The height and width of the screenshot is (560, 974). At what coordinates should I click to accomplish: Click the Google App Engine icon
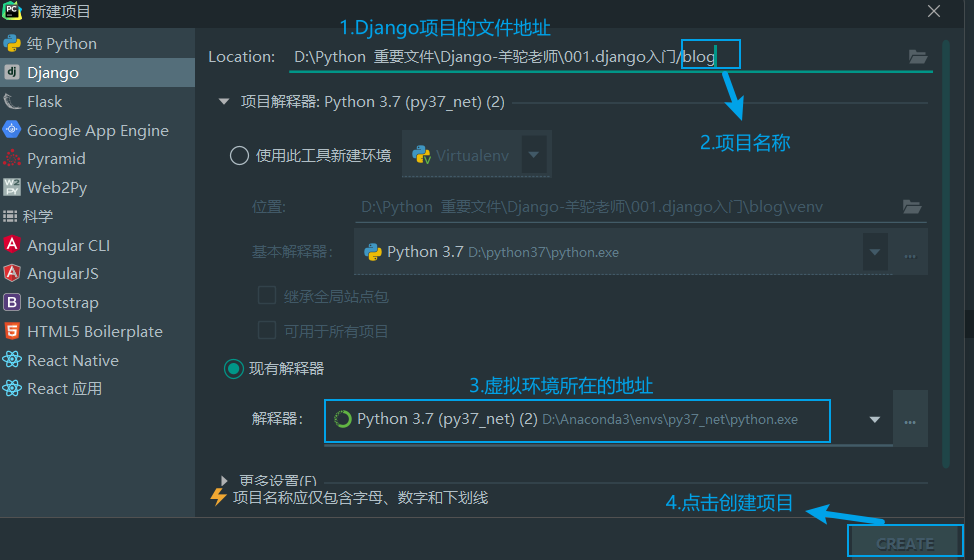(x=12, y=129)
